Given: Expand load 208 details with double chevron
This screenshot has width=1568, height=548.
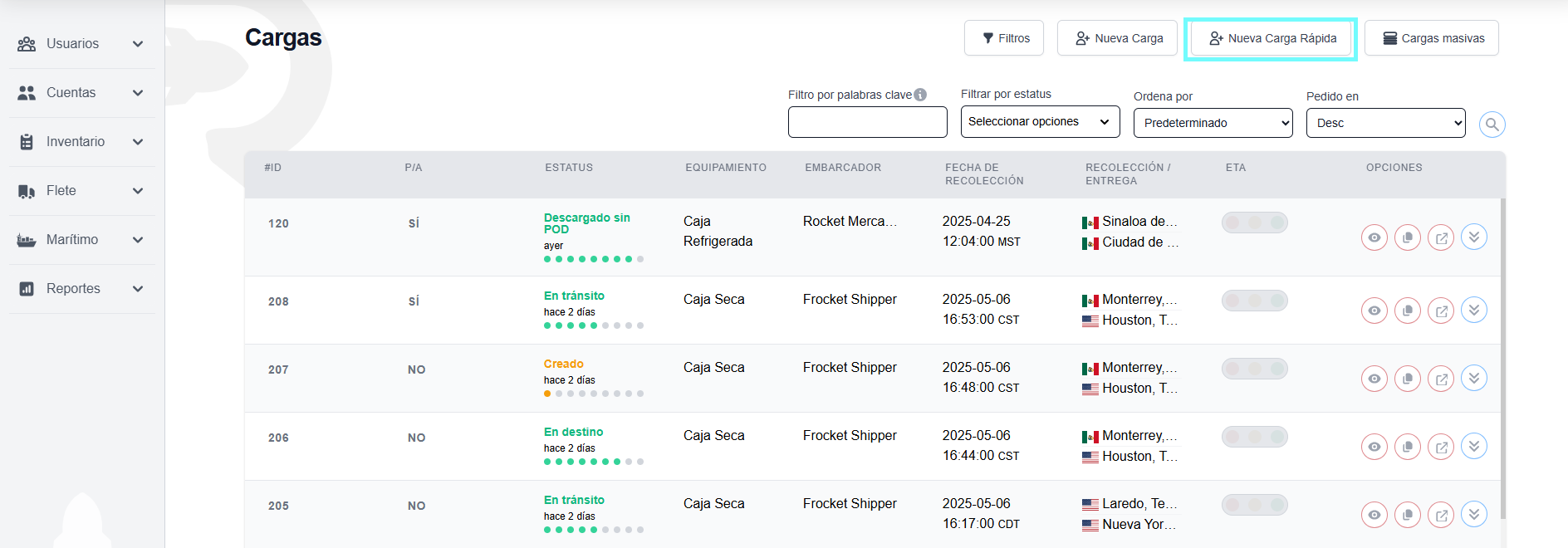Looking at the screenshot, I should point(1473,310).
